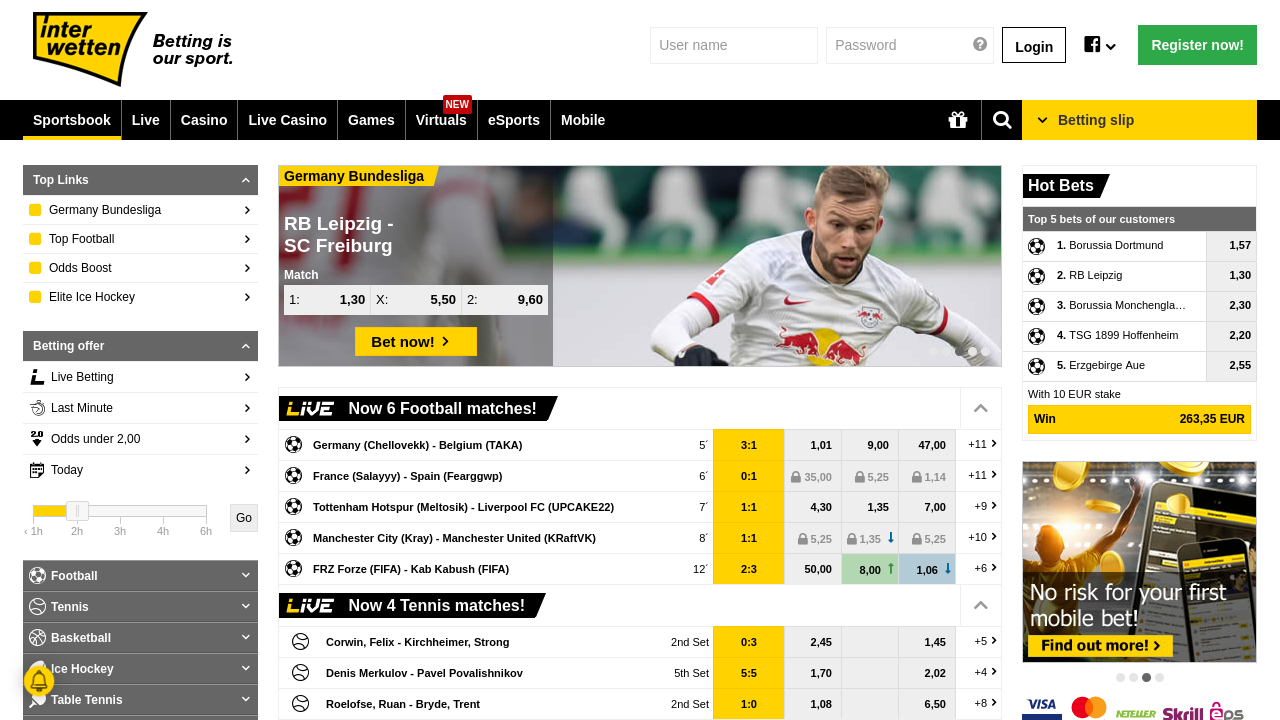Click the search magnifier icon
Viewport: 1280px width, 720px height.
click(x=1002, y=120)
